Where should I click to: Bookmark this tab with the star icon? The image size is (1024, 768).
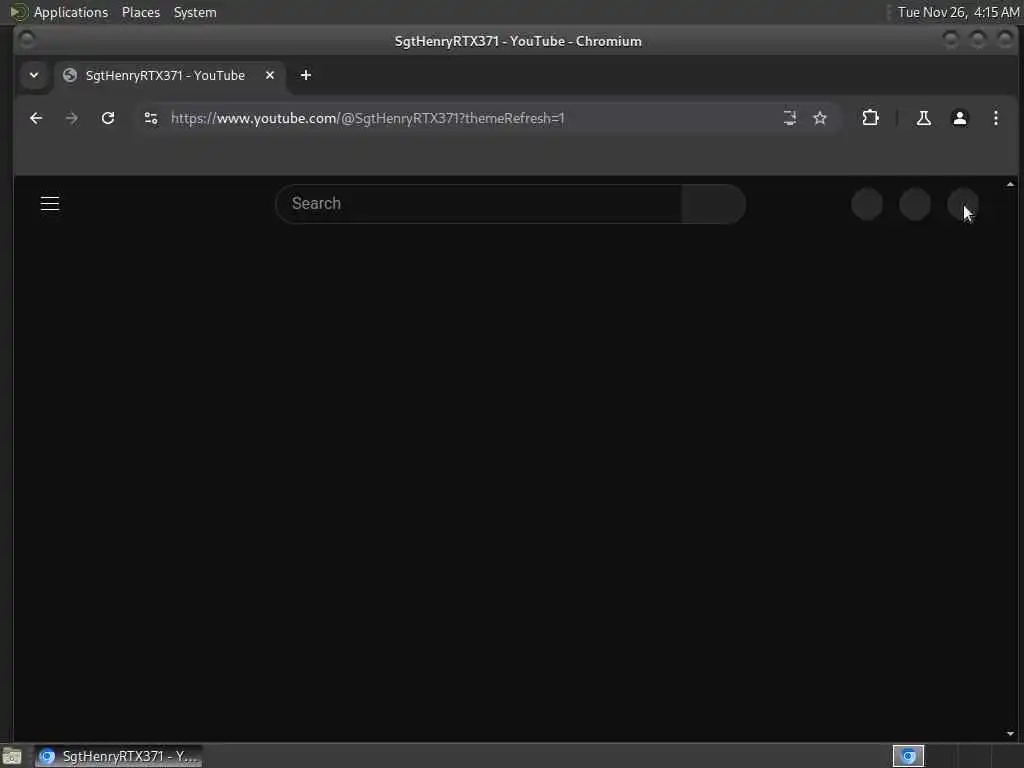[x=820, y=118]
